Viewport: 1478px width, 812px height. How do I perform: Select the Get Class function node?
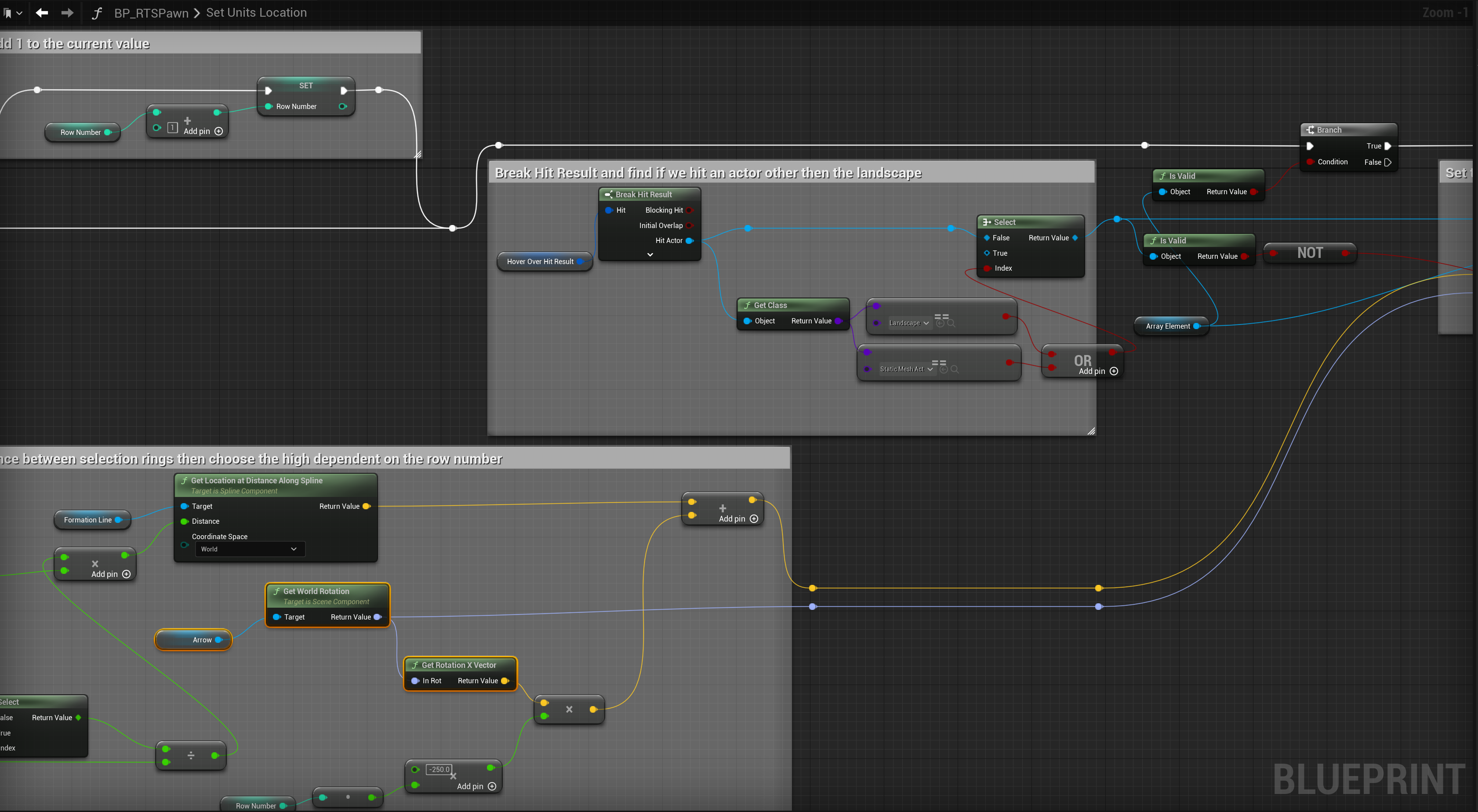tap(792, 305)
